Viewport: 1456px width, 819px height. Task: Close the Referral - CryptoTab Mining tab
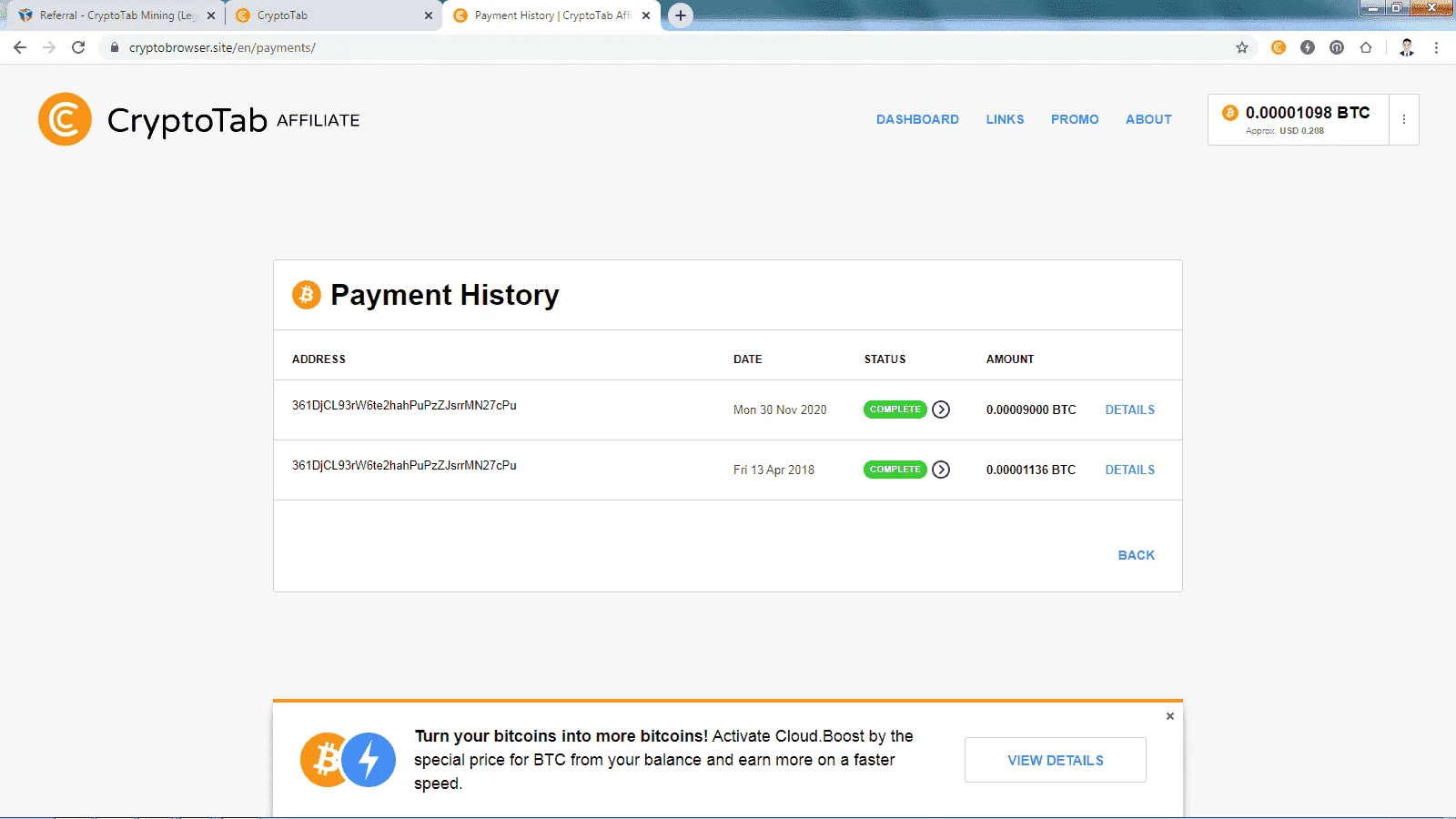point(211,15)
